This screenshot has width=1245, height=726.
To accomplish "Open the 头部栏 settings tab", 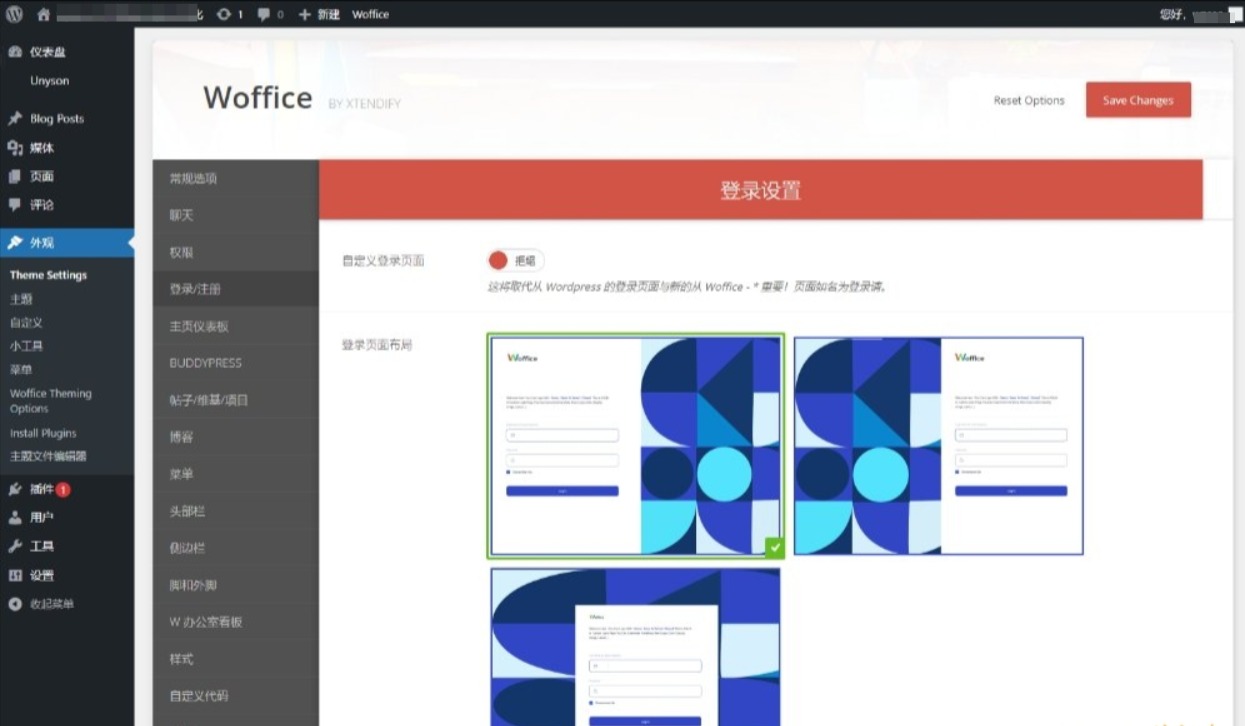I will pos(236,511).
